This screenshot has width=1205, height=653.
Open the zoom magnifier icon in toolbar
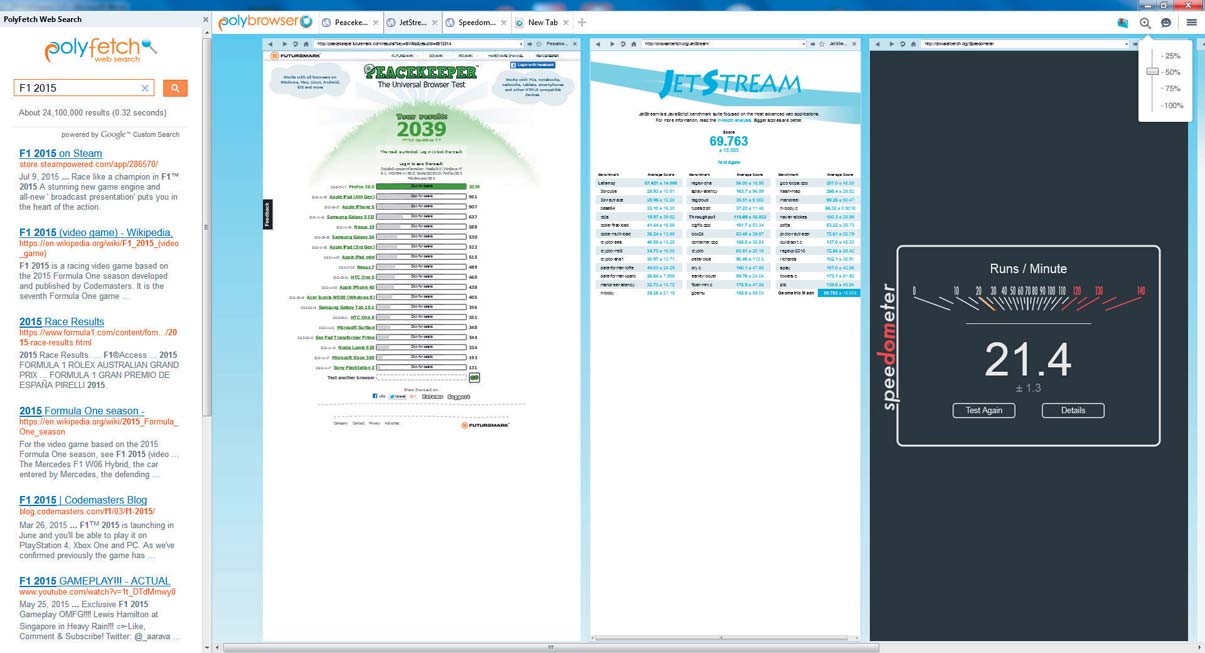[1145, 22]
